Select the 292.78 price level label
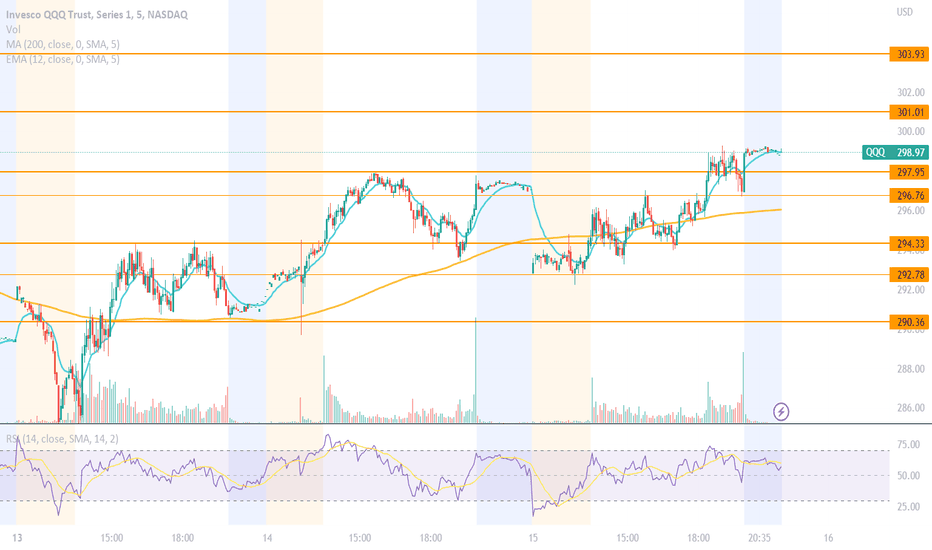The height and width of the screenshot is (550, 932). pos(909,275)
